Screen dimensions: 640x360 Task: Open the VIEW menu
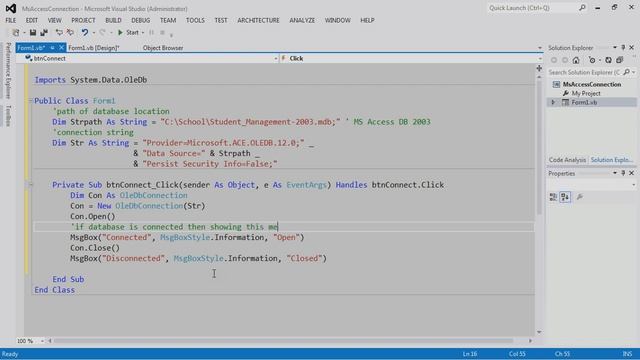pyautogui.click(x=54, y=20)
